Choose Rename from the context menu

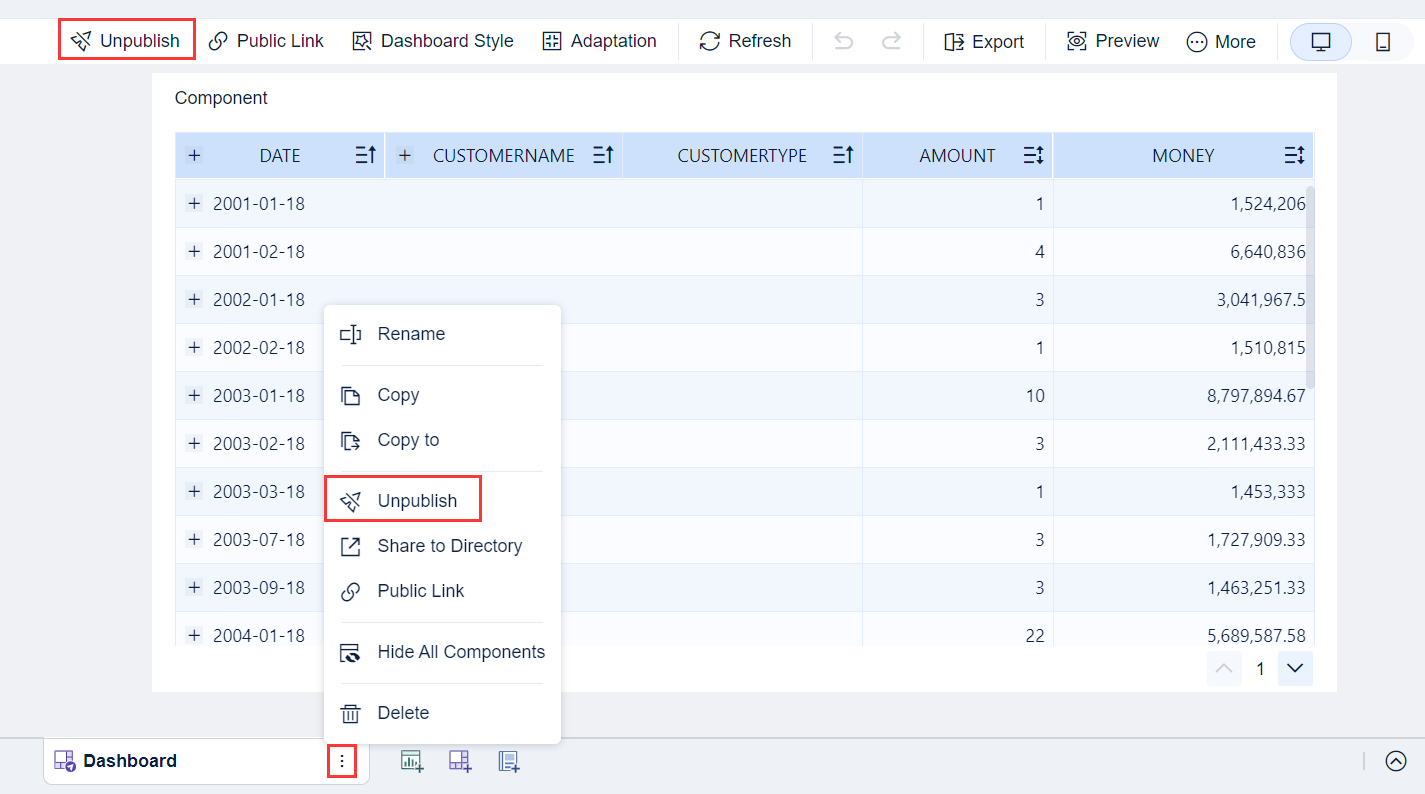click(410, 333)
